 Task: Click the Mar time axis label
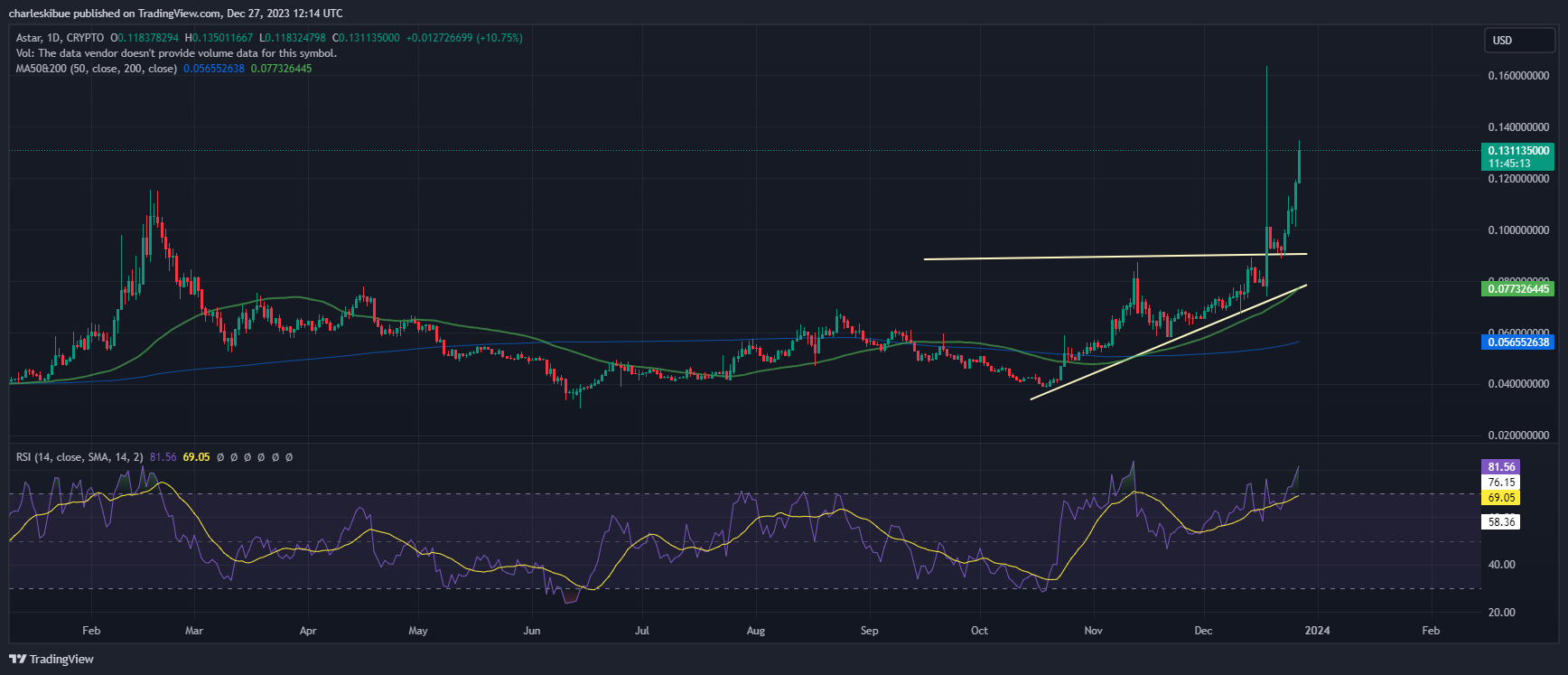(194, 631)
